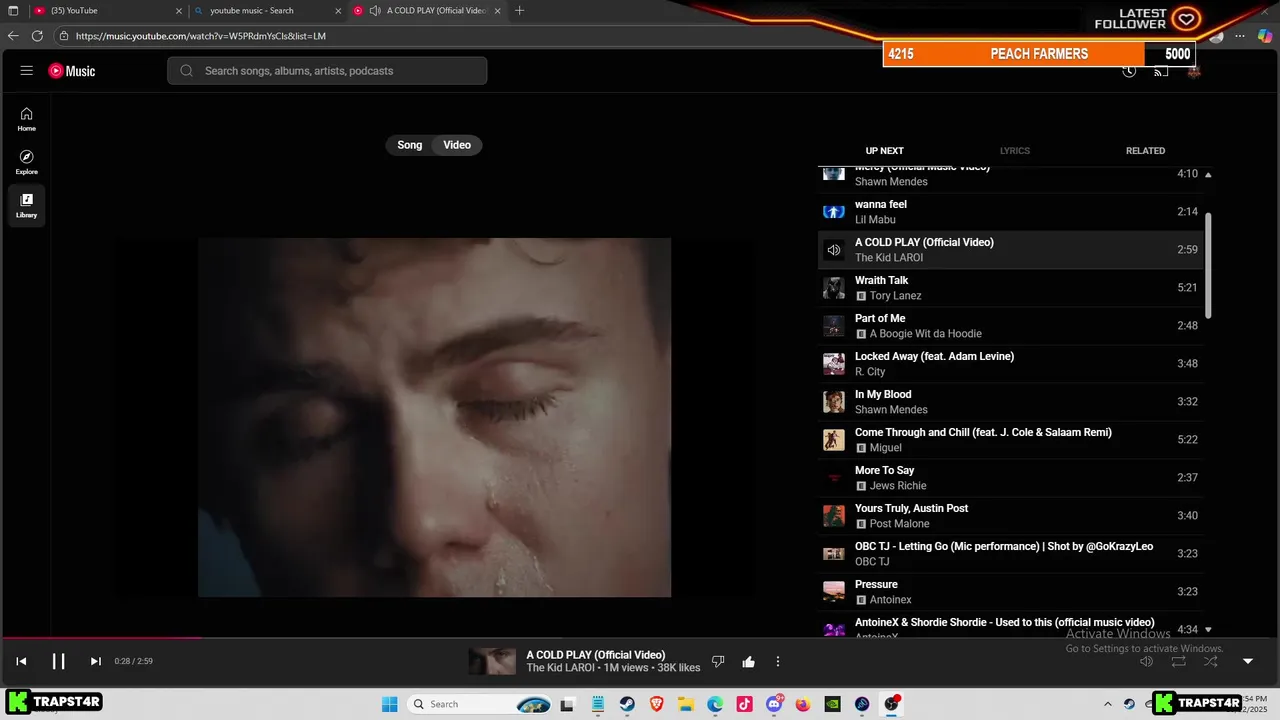Click the music video player area
Image resolution: width=1280 pixels, height=720 pixels.
pos(434,417)
